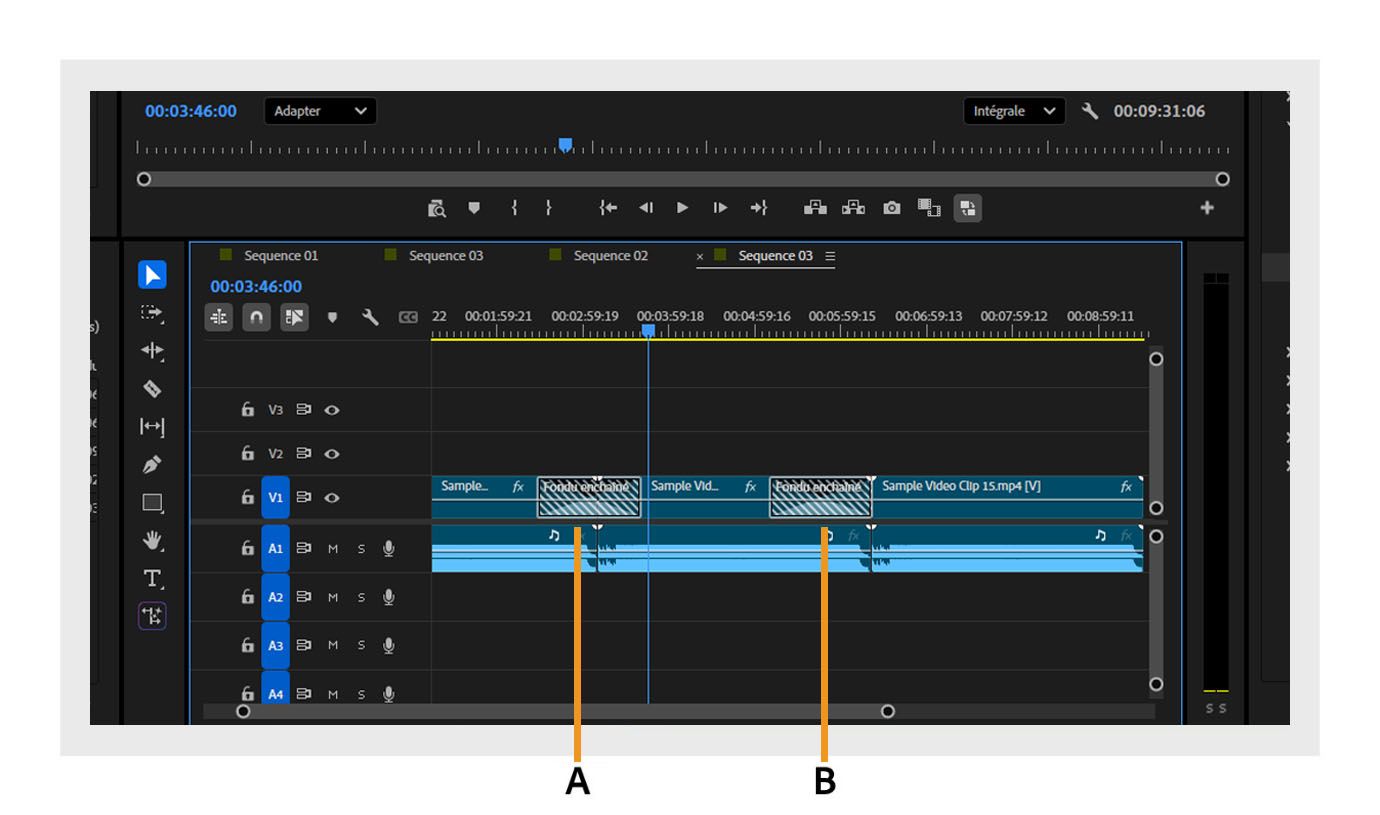
Task: Hide the V1 track output with the eye
Action: (x=332, y=499)
